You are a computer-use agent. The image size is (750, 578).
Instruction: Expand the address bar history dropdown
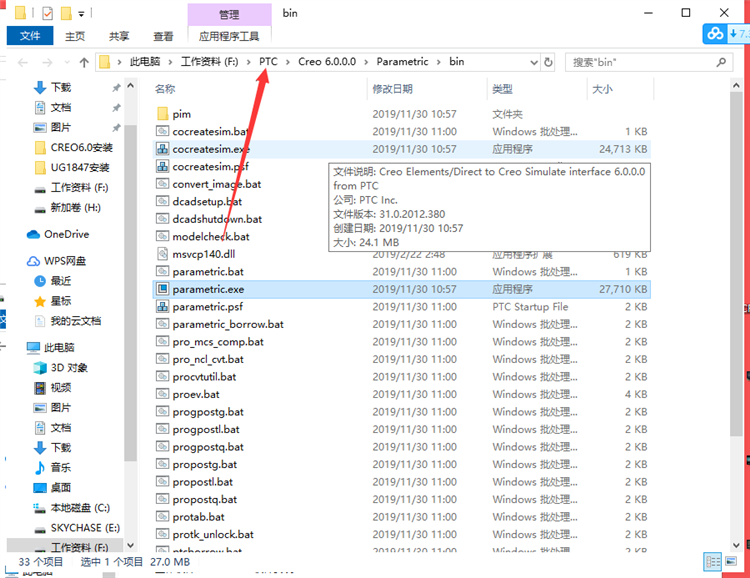click(534, 62)
